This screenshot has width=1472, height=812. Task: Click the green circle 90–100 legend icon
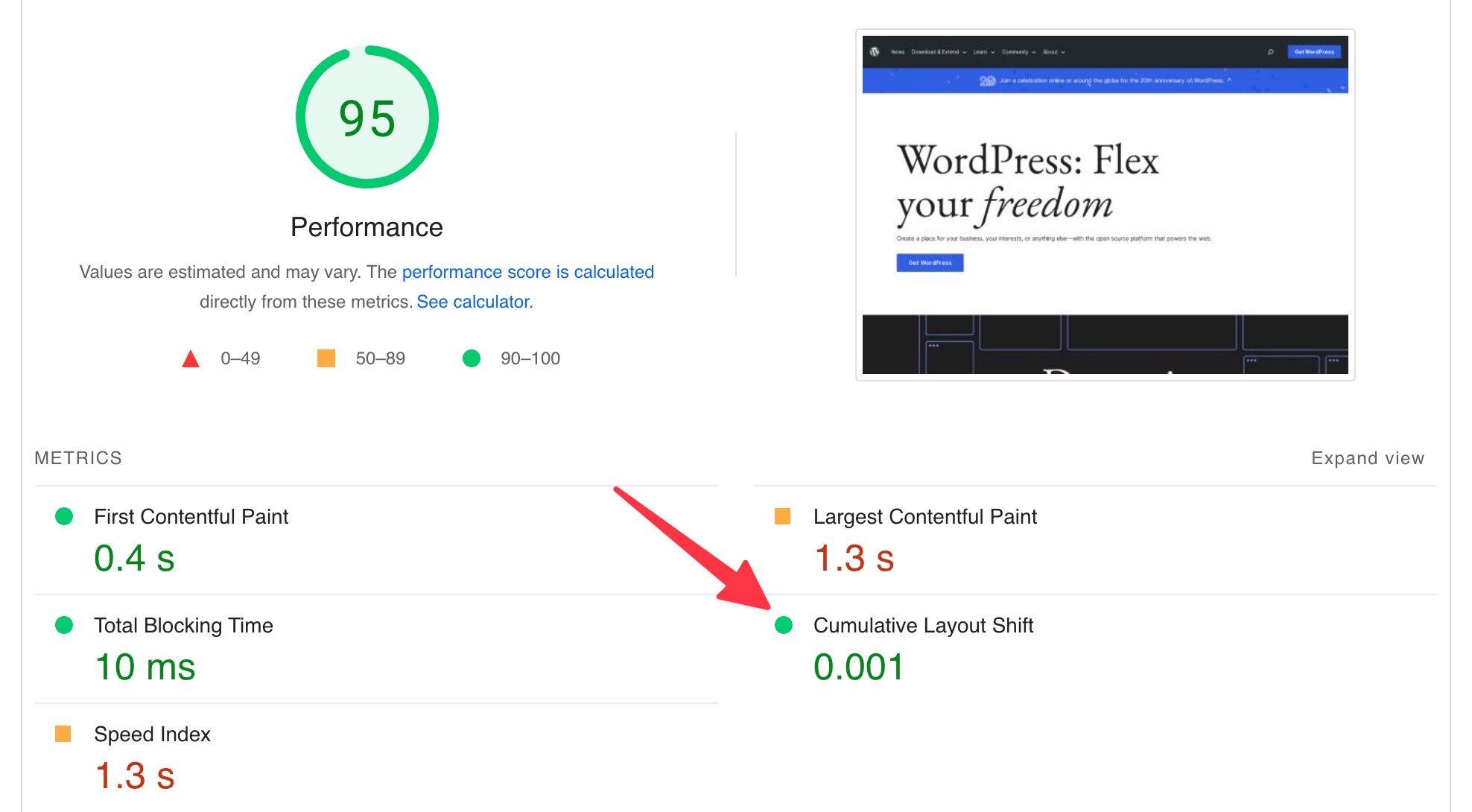tap(471, 358)
